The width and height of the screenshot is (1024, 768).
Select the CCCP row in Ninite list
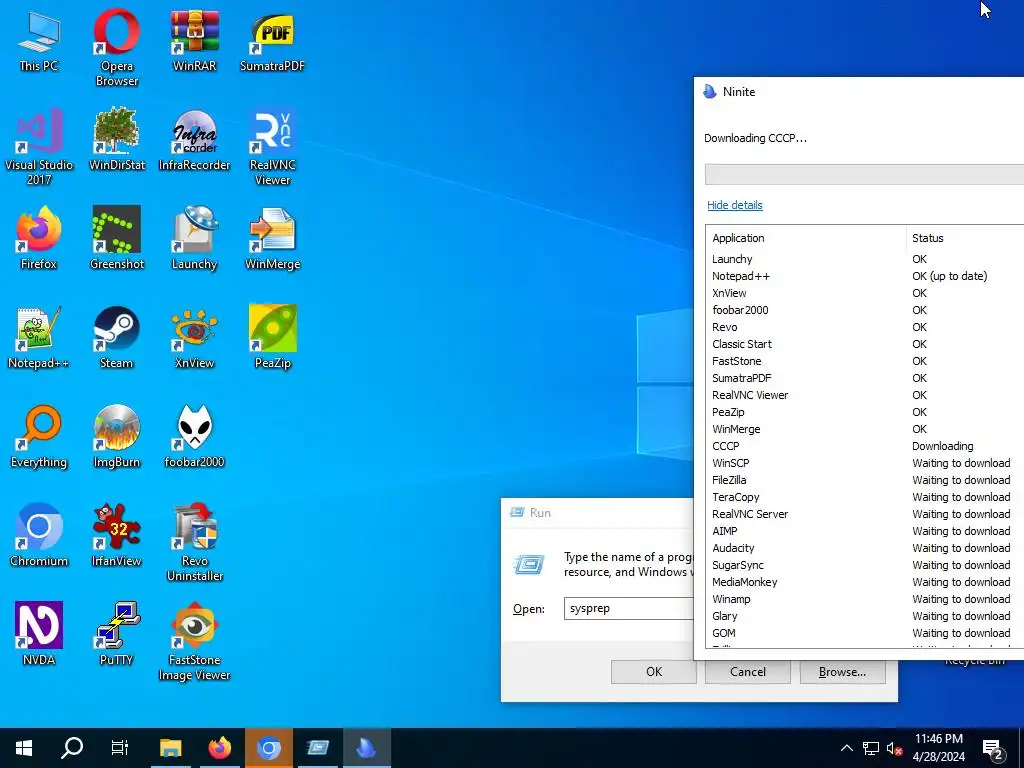point(865,446)
